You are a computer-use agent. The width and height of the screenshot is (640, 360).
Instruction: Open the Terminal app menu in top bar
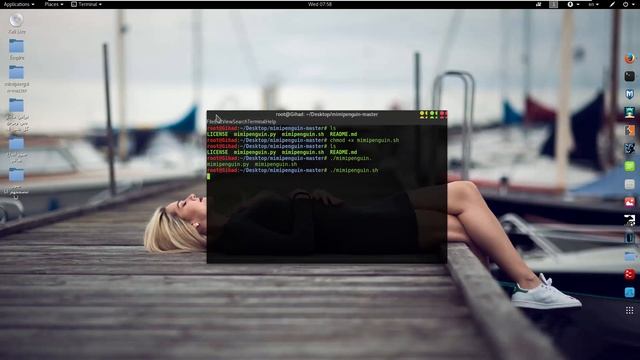(86, 4)
